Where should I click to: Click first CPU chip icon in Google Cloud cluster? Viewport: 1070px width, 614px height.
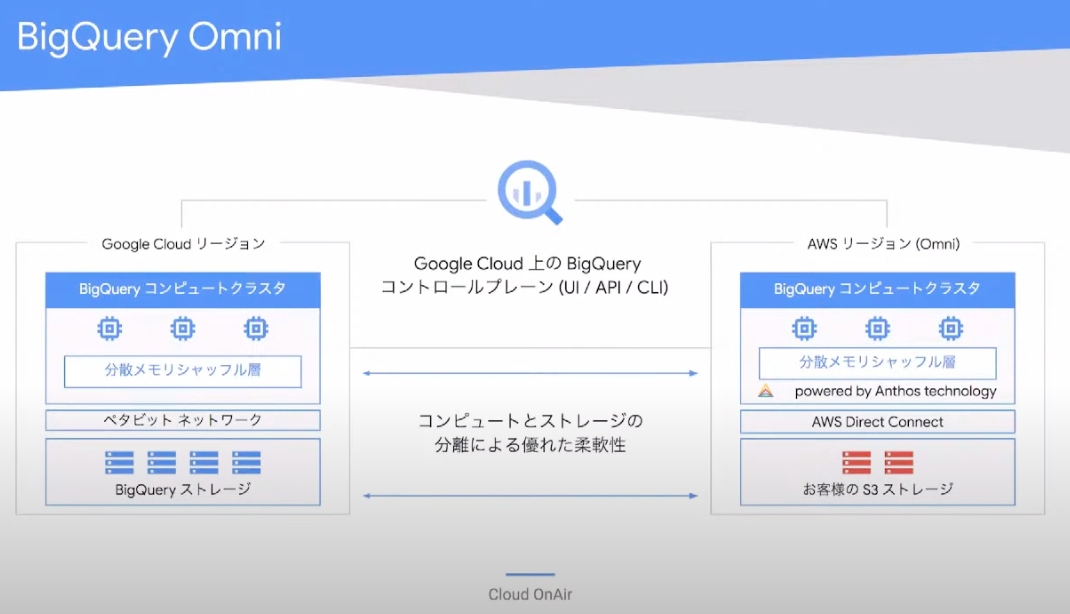tap(110, 329)
